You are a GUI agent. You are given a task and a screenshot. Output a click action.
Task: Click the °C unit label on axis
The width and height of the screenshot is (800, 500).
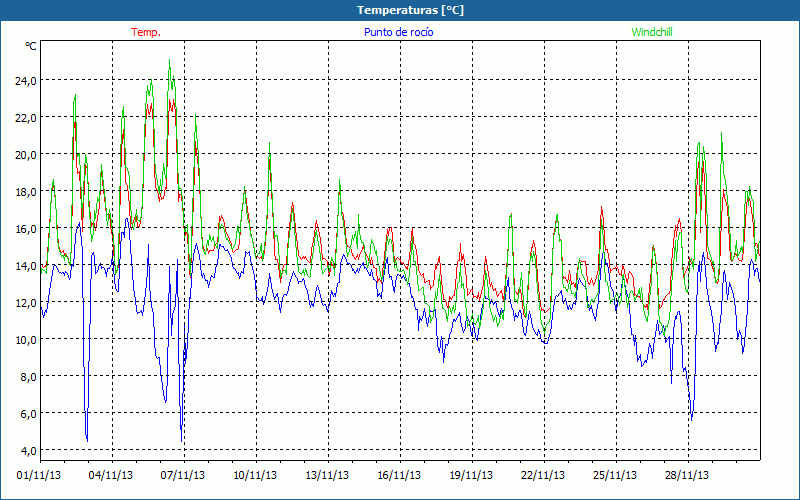coord(31,46)
